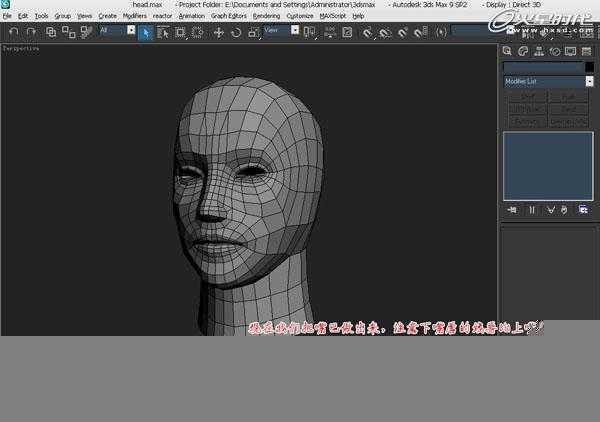Switch to the Create command panel tab
Viewport: 600px width, 422px height.
coord(507,51)
